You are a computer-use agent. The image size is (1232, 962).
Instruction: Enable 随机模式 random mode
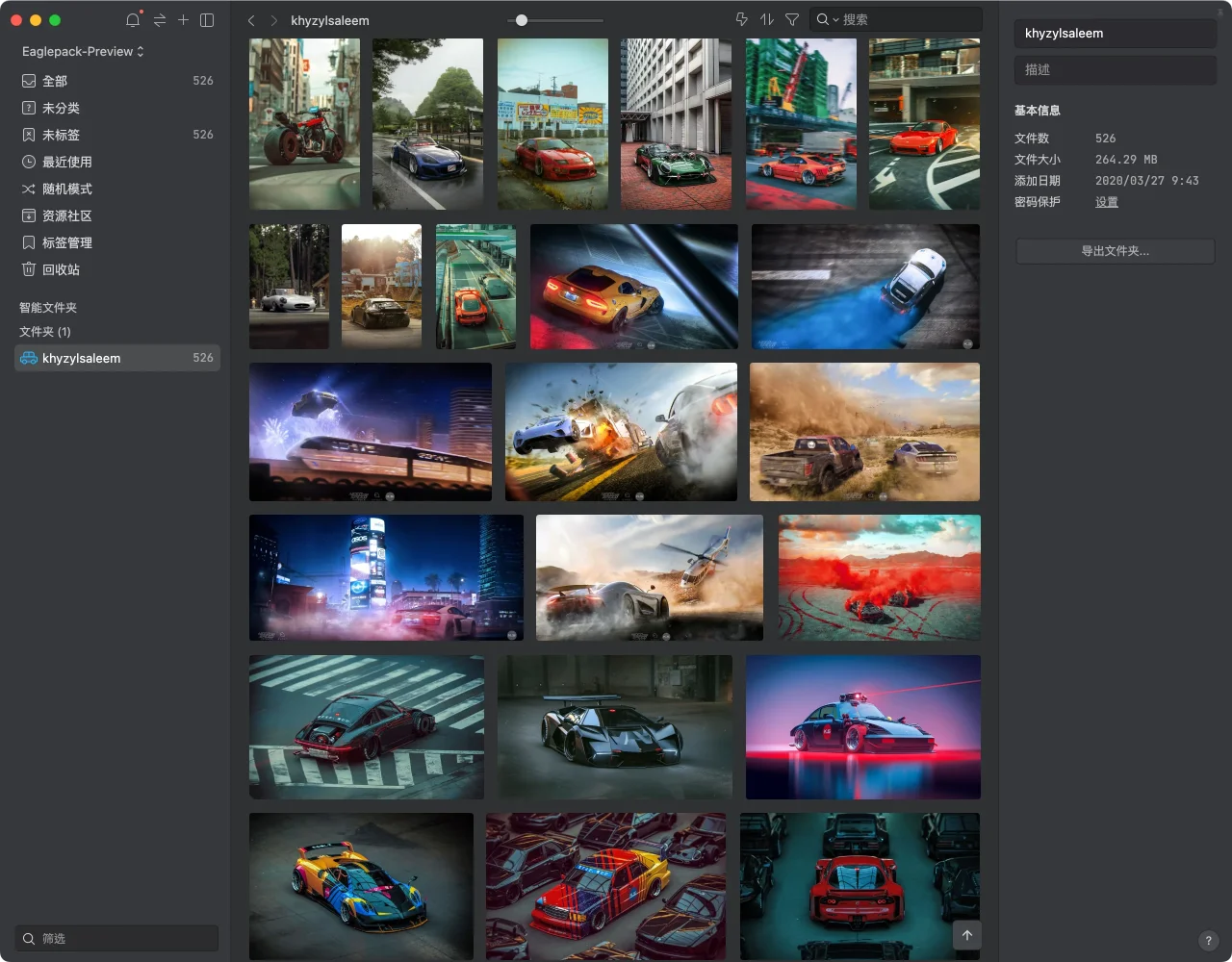(x=117, y=189)
